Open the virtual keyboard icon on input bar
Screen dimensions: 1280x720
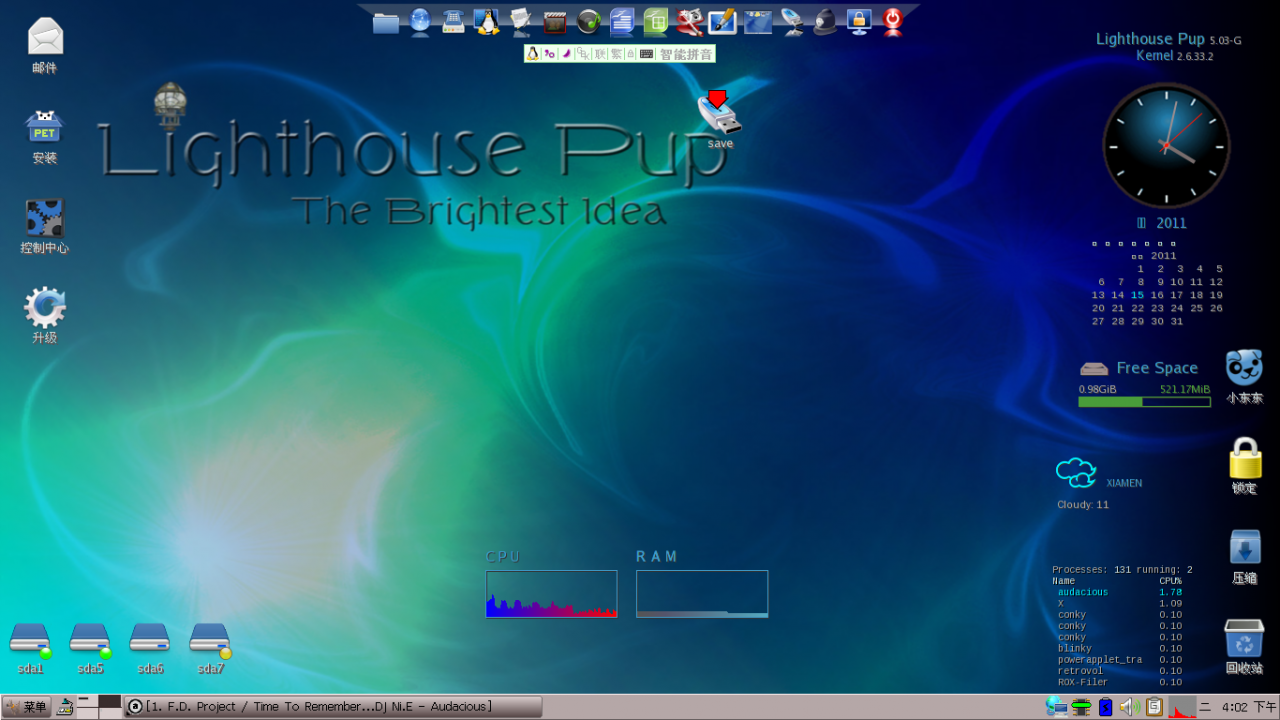click(x=647, y=54)
